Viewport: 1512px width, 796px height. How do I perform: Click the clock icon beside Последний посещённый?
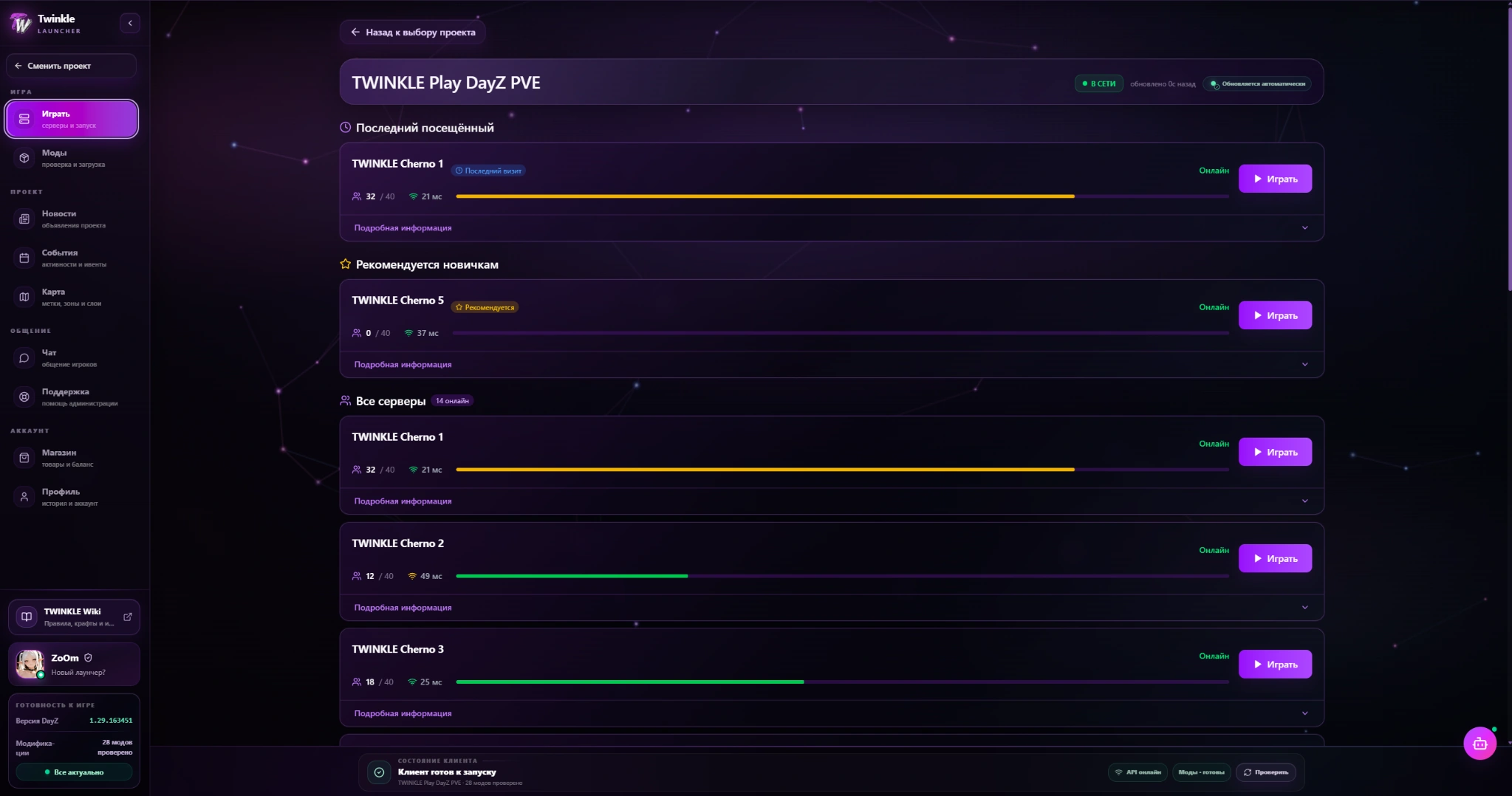(x=345, y=128)
